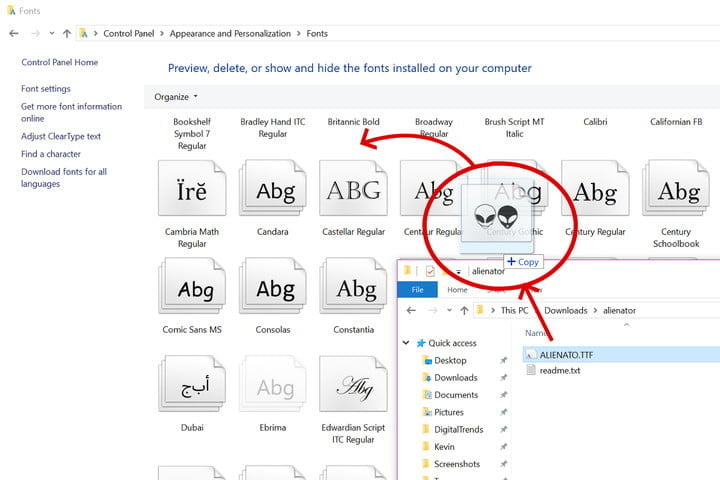Open the Font settings link
The height and width of the screenshot is (480, 720).
coord(46,89)
